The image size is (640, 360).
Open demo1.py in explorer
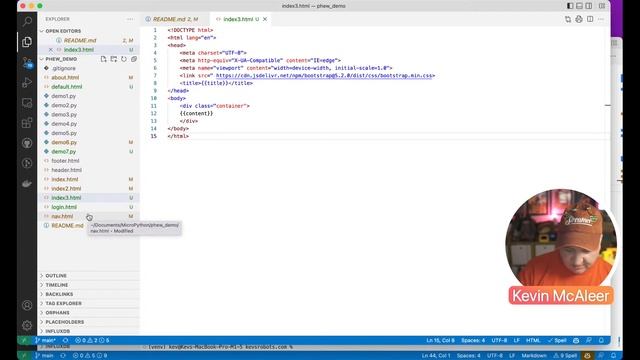[x=89, y=96]
